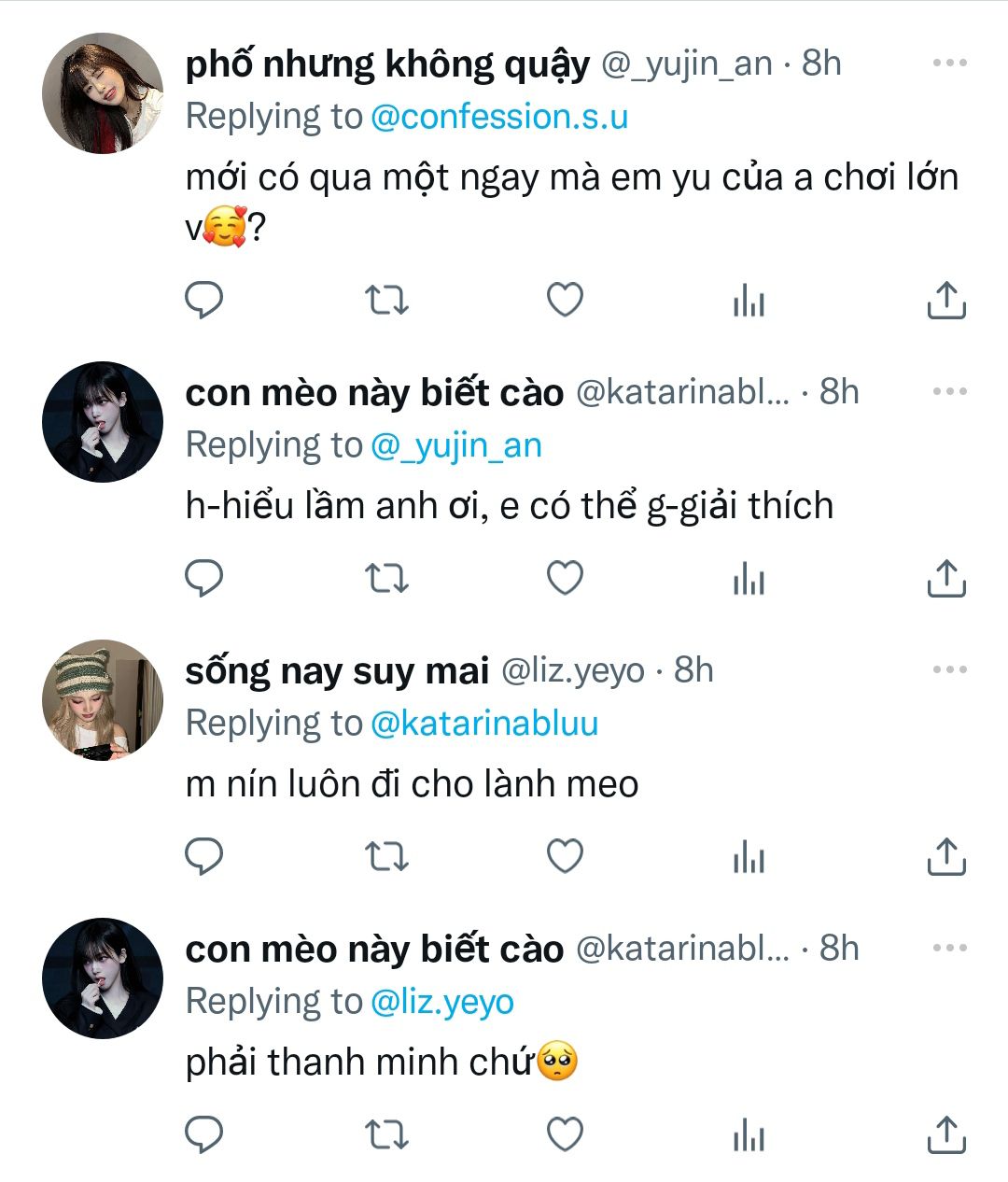Screen dimensions: 1008x1182
Task: Open the profile picture of phố nhưng không quậy
Action: click(x=103, y=93)
